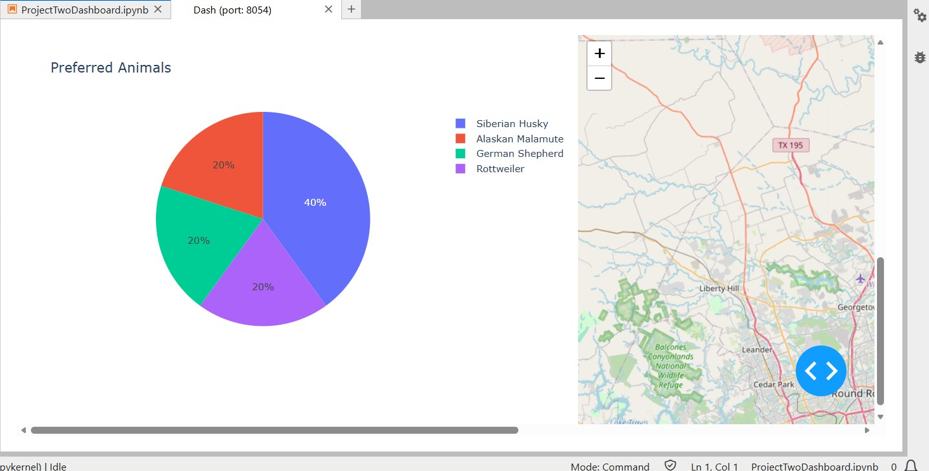Click the Leander label on map
The width and height of the screenshot is (929, 471).
757,350
